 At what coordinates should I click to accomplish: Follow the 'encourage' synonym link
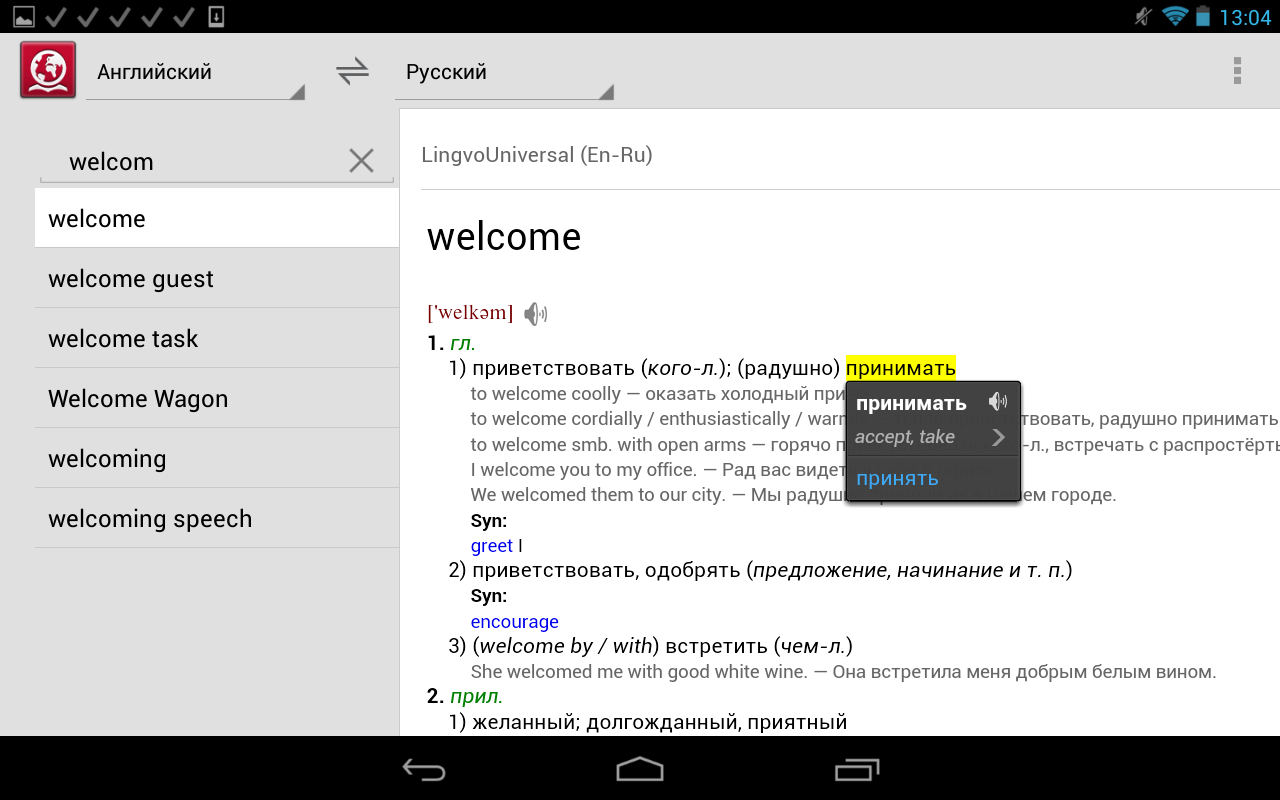(x=514, y=622)
